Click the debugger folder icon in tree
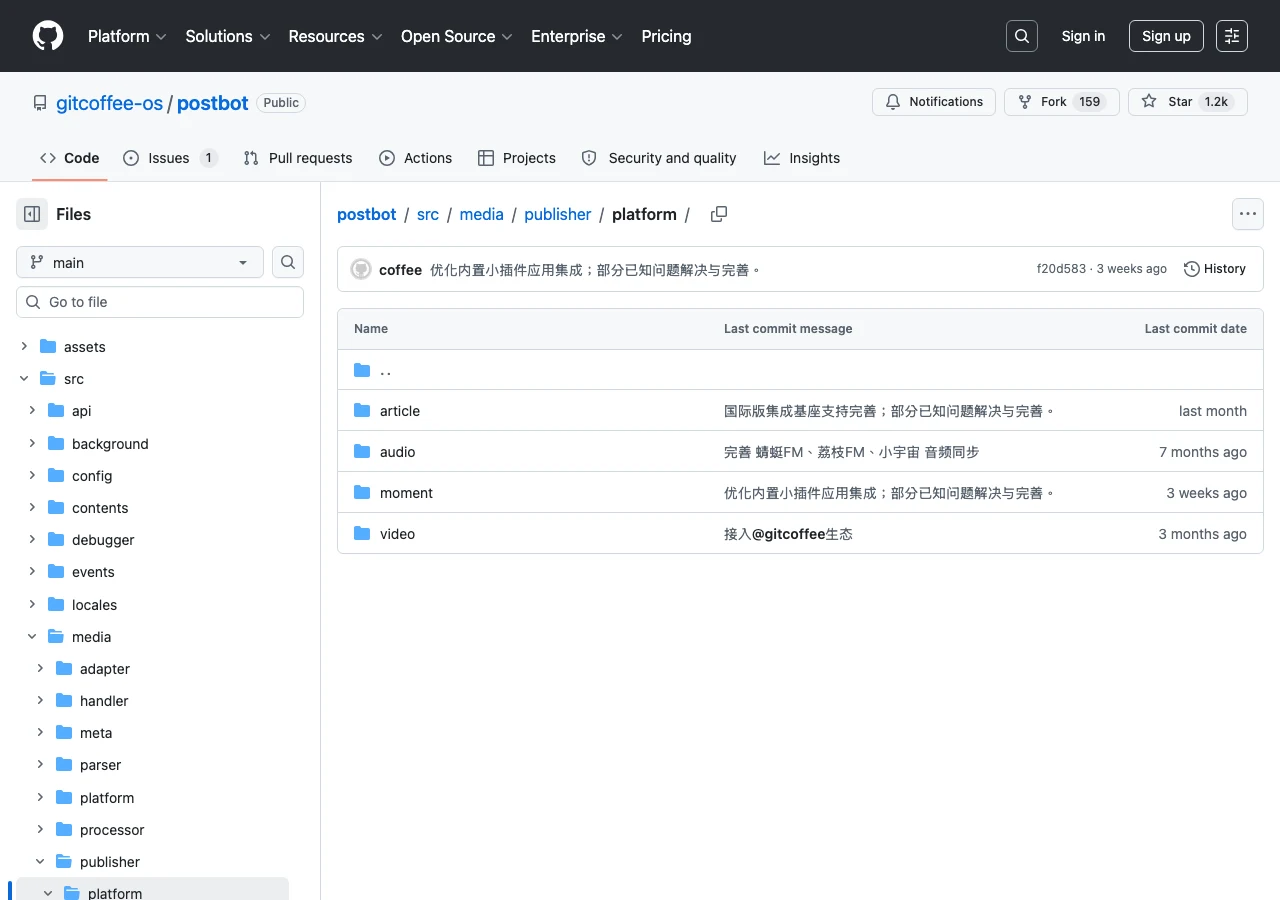This screenshot has height=900, width=1280. click(56, 540)
